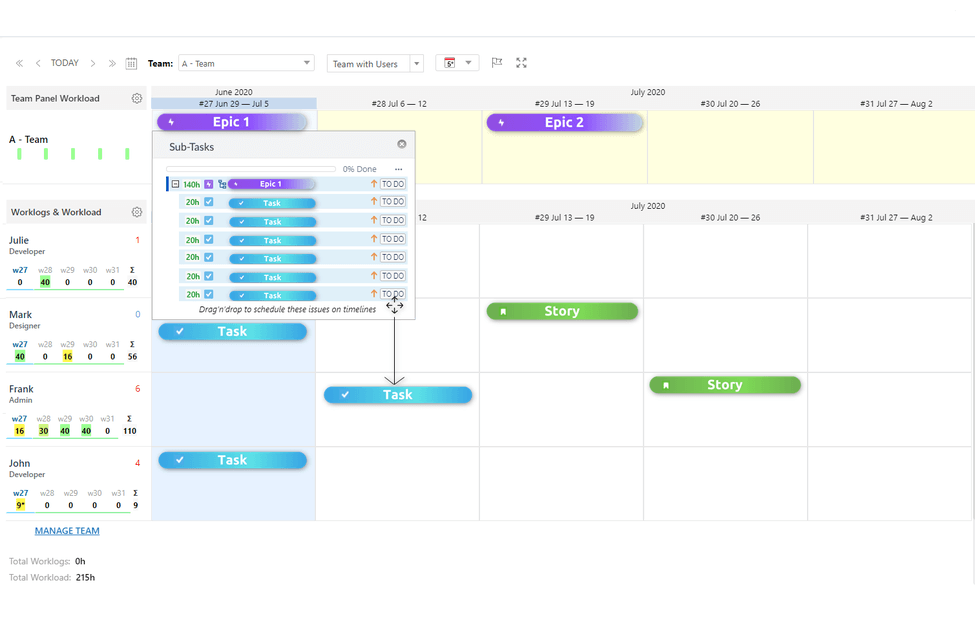Click the flag/milestone icon in the toolbar
The width and height of the screenshot is (975, 618).
496,62
